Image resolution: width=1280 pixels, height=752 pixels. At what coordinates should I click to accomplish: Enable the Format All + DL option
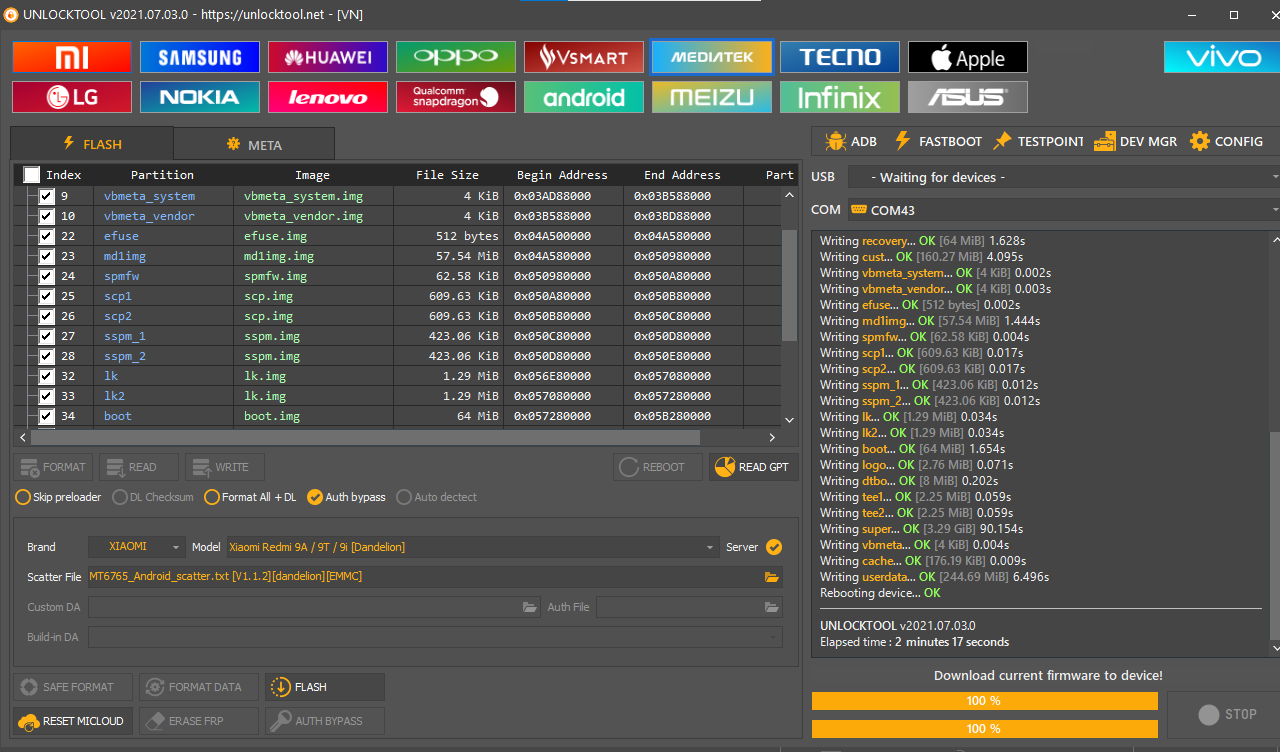pyautogui.click(x=250, y=497)
